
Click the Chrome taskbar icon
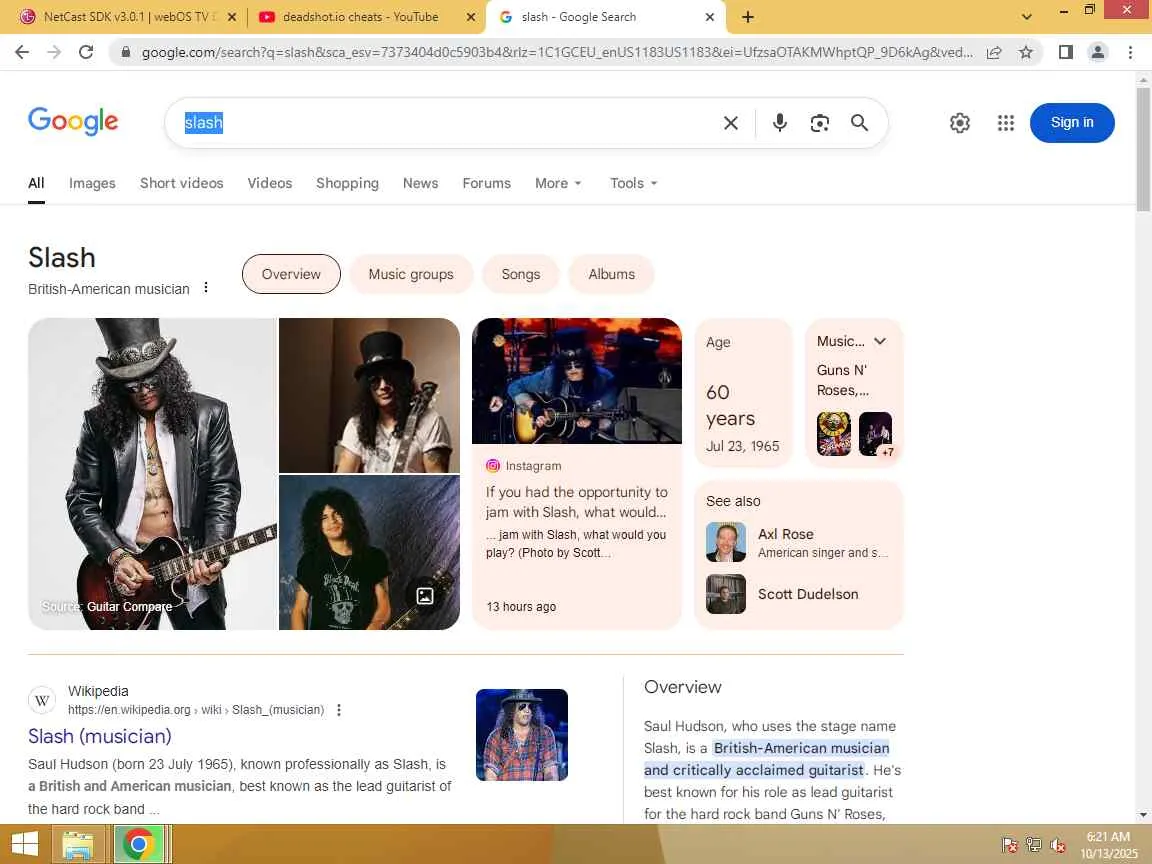pyautogui.click(x=138, y=844)
